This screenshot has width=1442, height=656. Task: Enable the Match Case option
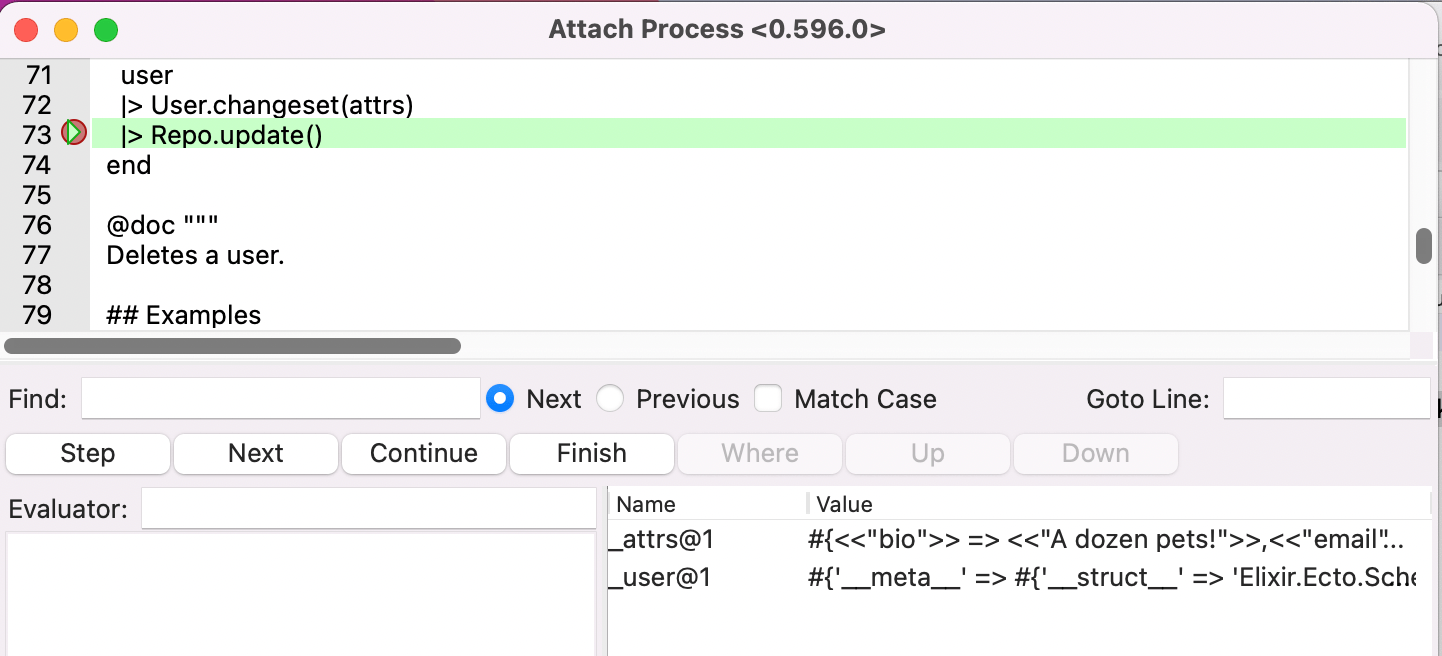[x=768, y=398]
